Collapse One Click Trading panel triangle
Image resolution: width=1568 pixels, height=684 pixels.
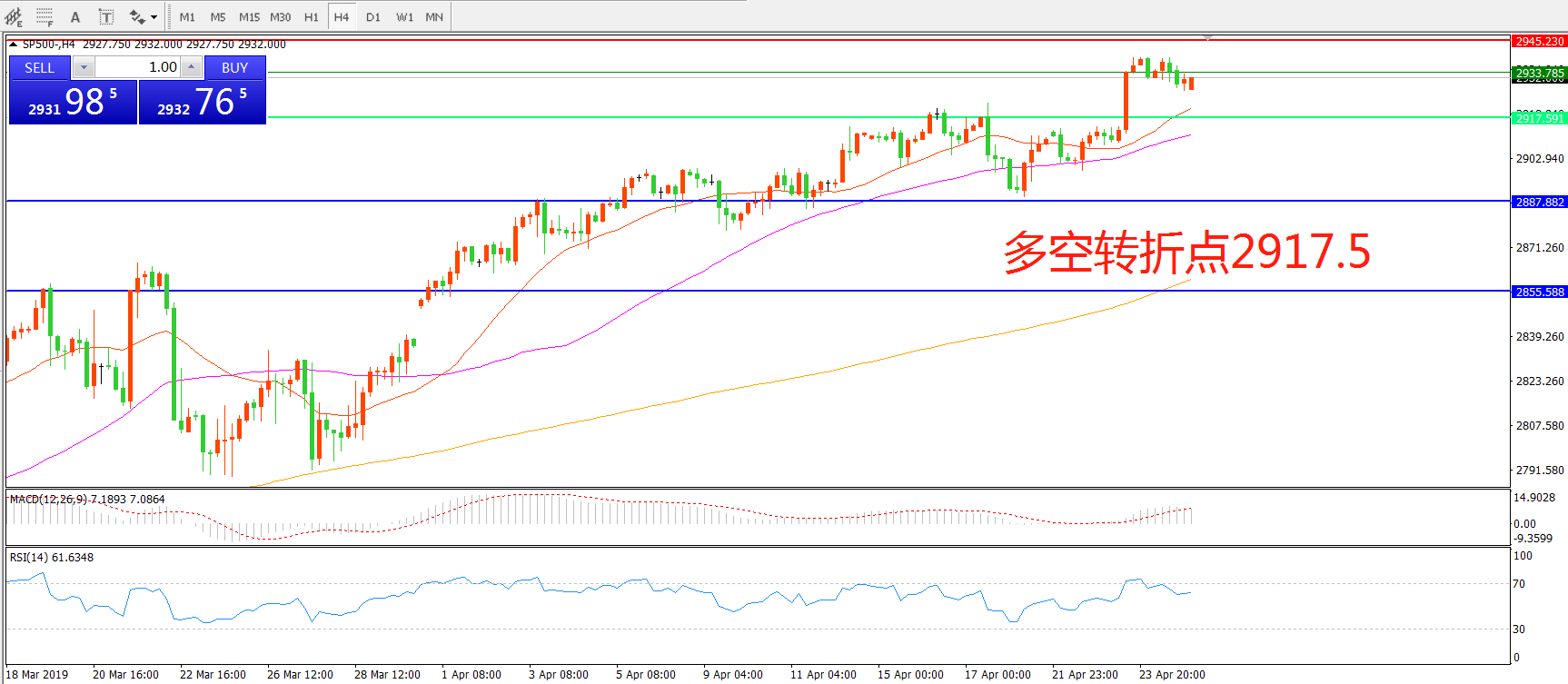click(14, 44)
